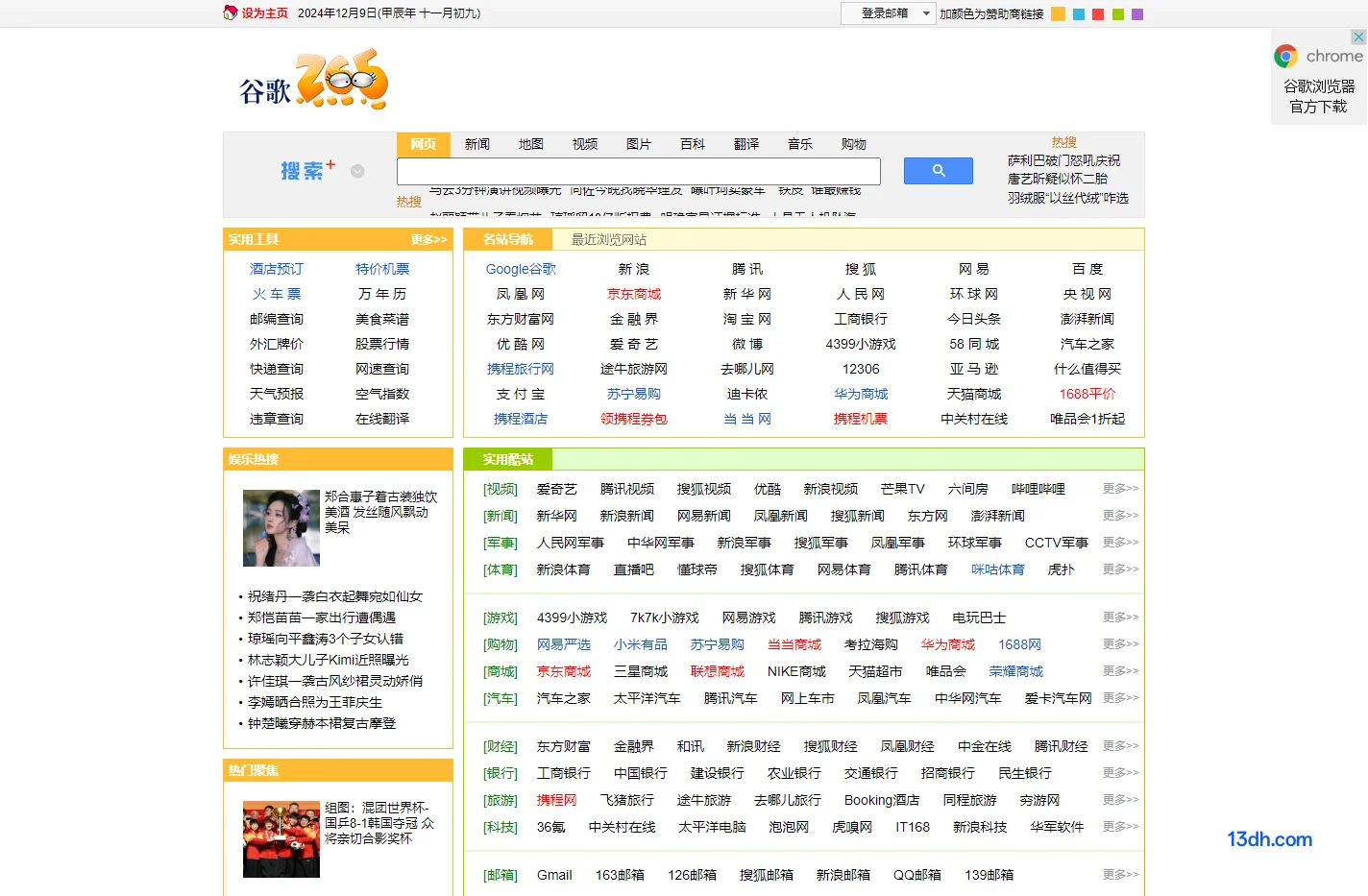1368x896 pixels.
Task: Switch to the 视频 search tab
Action: pos(585,144)
